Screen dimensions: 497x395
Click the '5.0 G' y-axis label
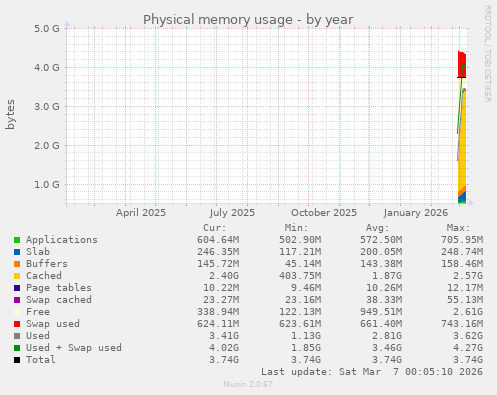click(47, 28)
